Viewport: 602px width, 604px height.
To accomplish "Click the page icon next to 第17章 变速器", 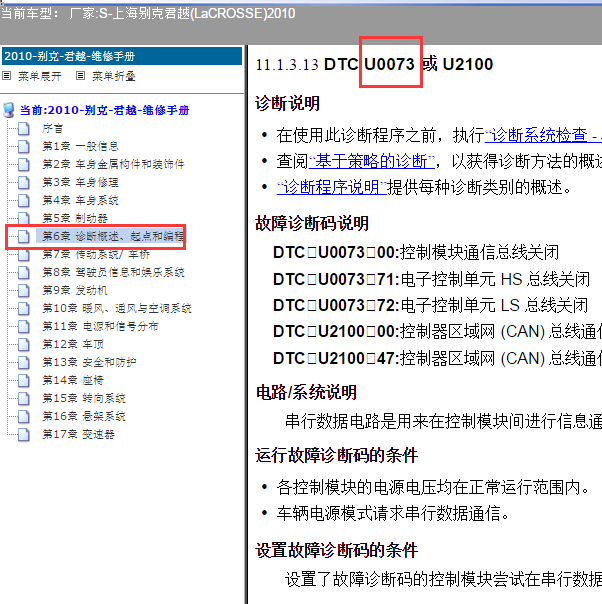I will tap(24, 434).
